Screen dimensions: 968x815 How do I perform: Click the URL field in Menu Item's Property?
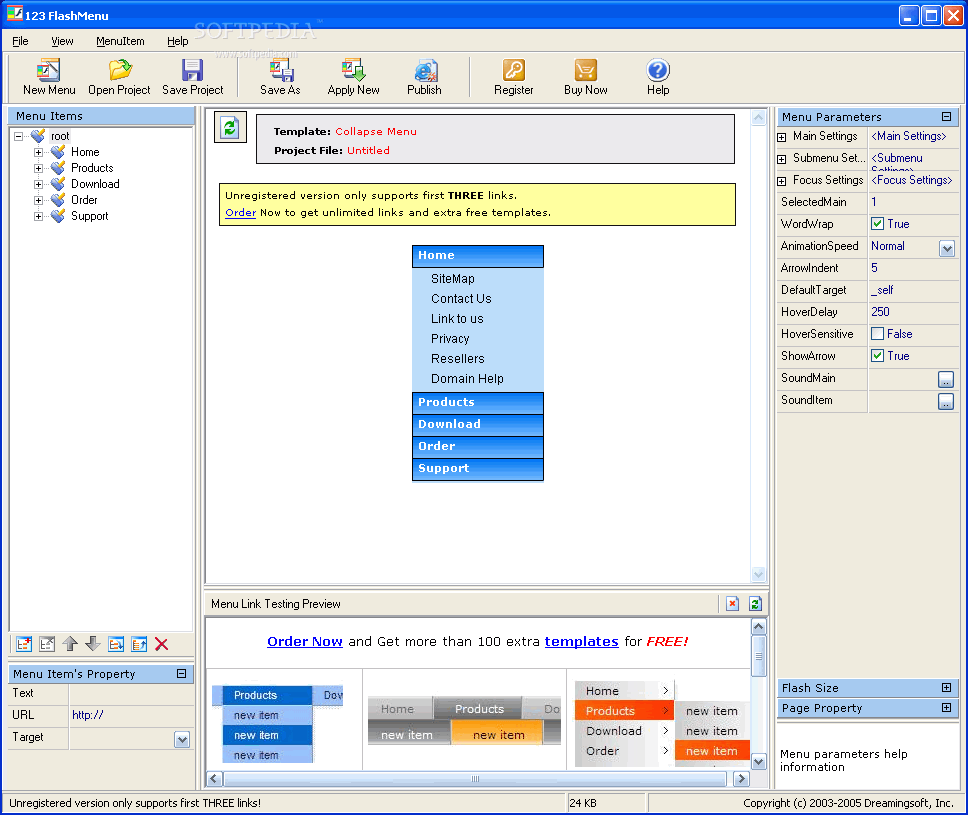[x=131, y=715]
